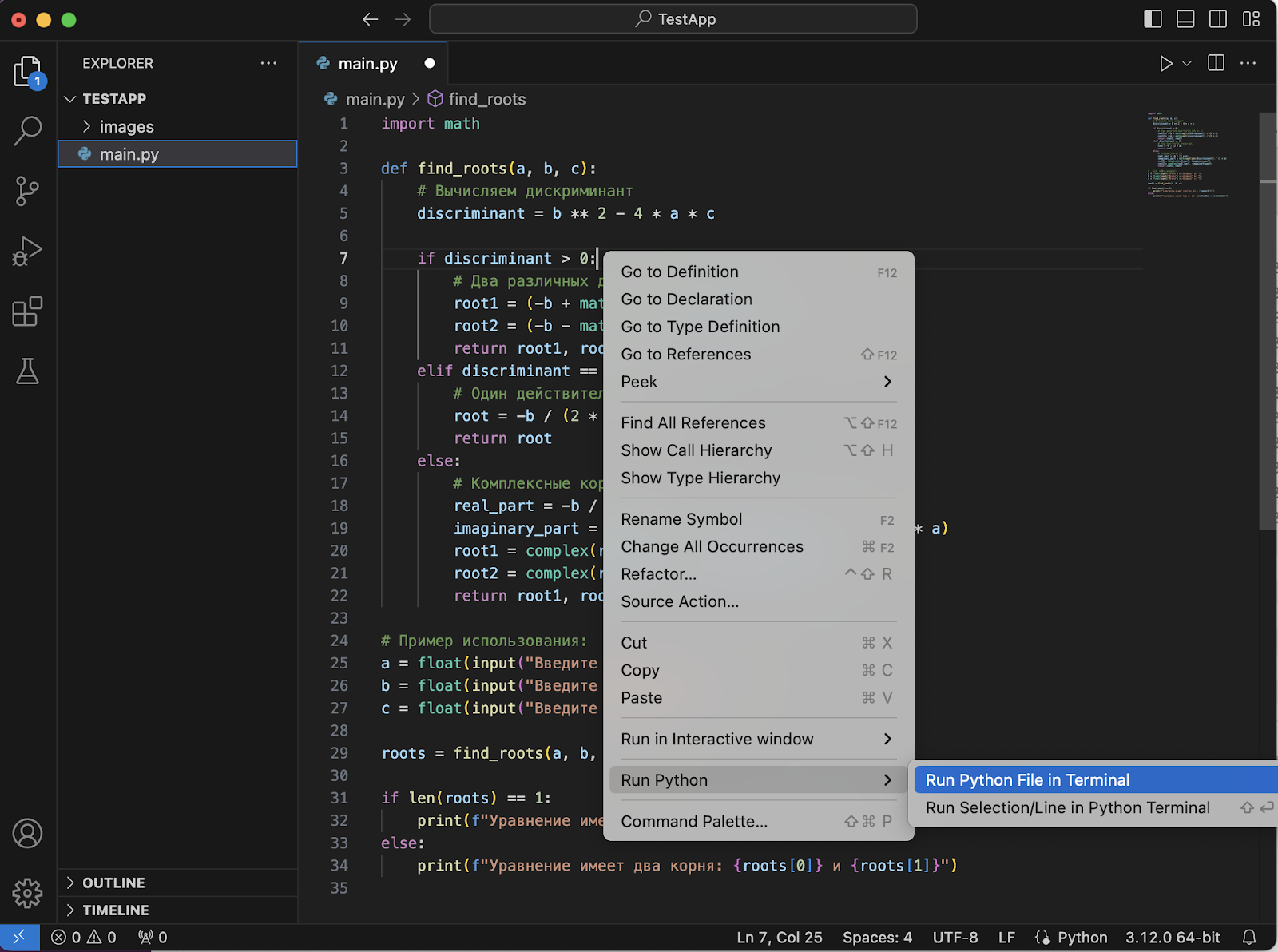This screenshot has height=952, width=1278.
Task: Open notifications bell in status bar
Action: (1250, 938)
